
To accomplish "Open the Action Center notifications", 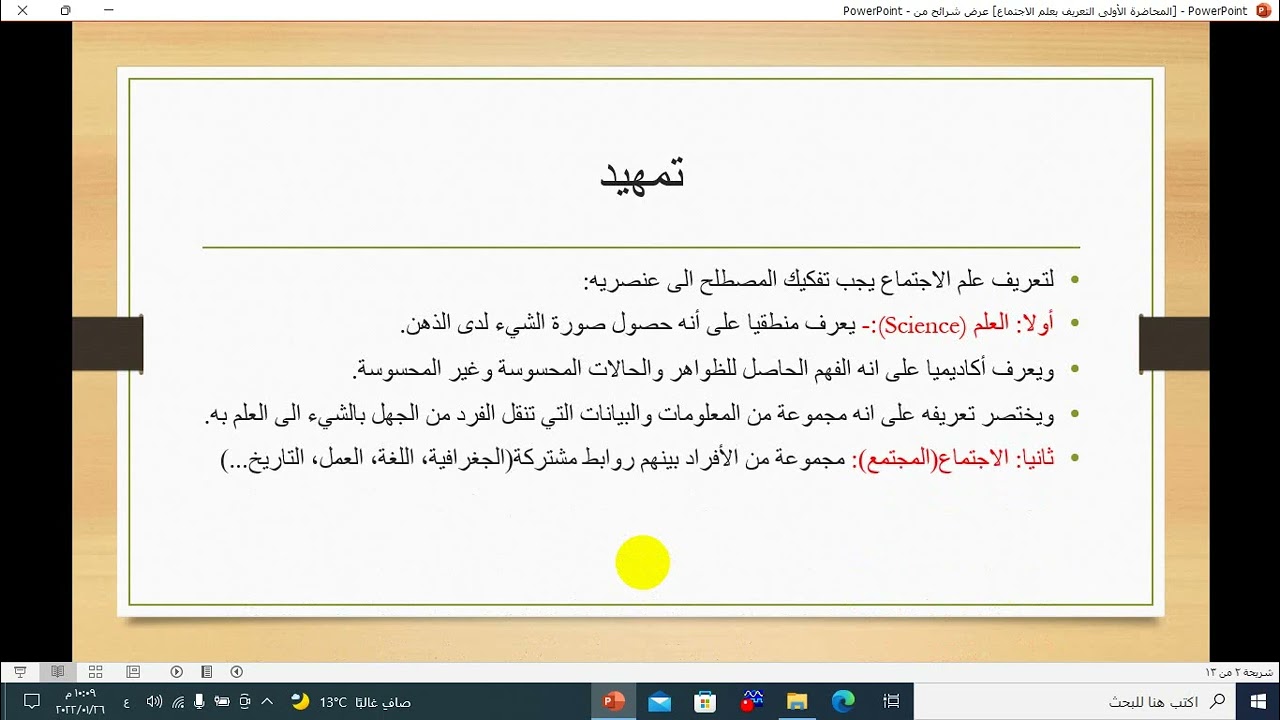I will [x=30, y=702].
